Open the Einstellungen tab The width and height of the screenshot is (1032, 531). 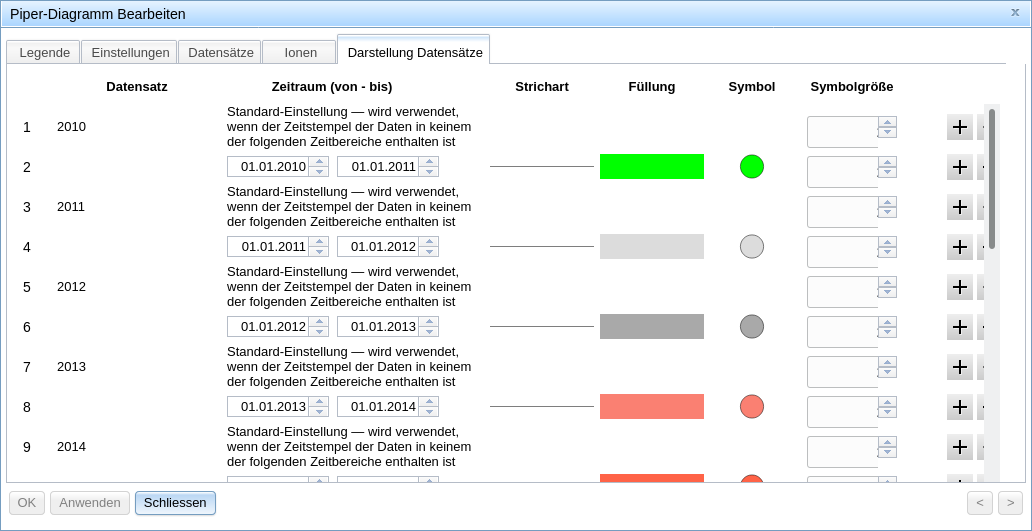130,53
